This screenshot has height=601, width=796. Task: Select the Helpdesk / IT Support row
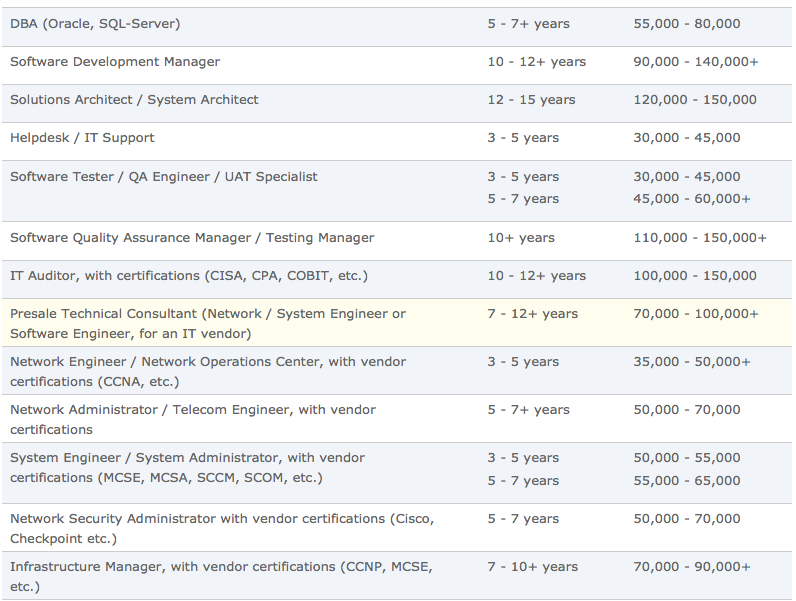pos(82,138)
